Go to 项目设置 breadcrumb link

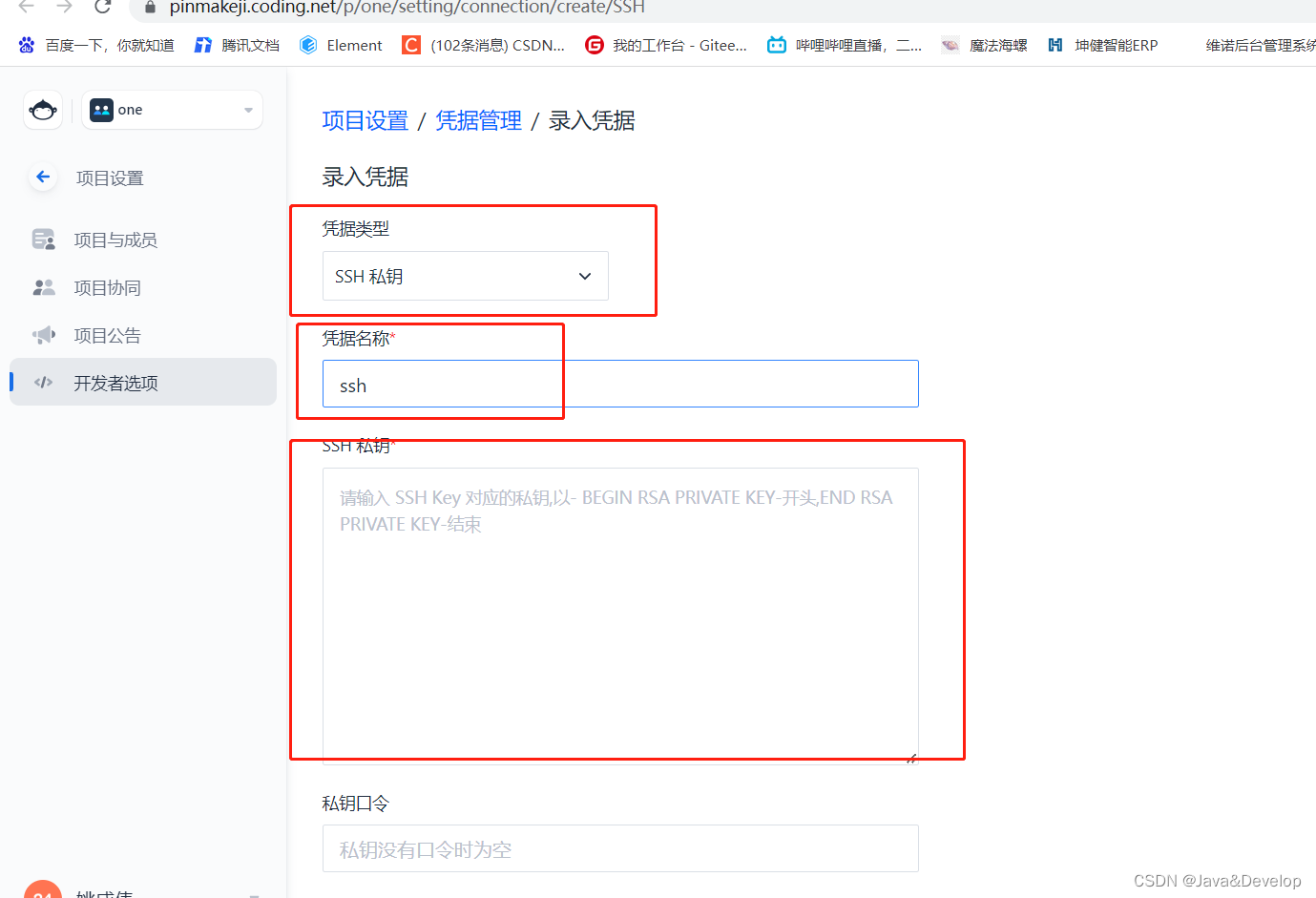(366, 120)
